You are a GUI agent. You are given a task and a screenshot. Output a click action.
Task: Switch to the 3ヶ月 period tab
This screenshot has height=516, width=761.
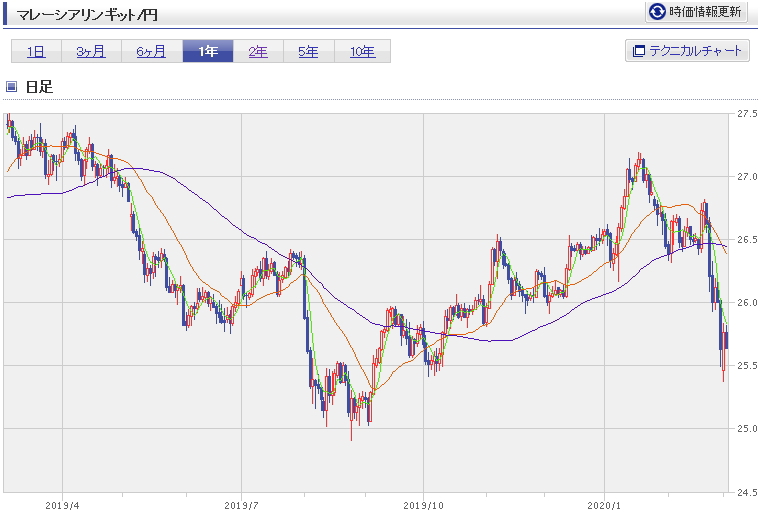click(91, 51)
